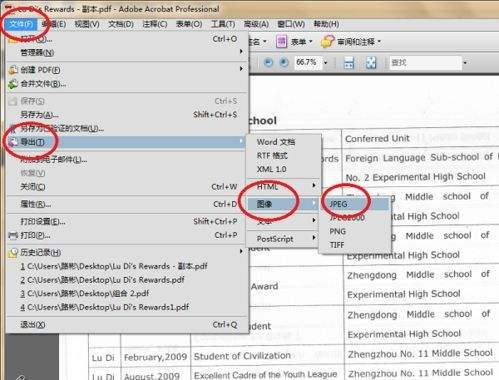The height and width of the screenshot is (380, 499).
Task: Choose 退出(X) to quit Acrobat
Action: pyautogui.click(x=127, y=325)
